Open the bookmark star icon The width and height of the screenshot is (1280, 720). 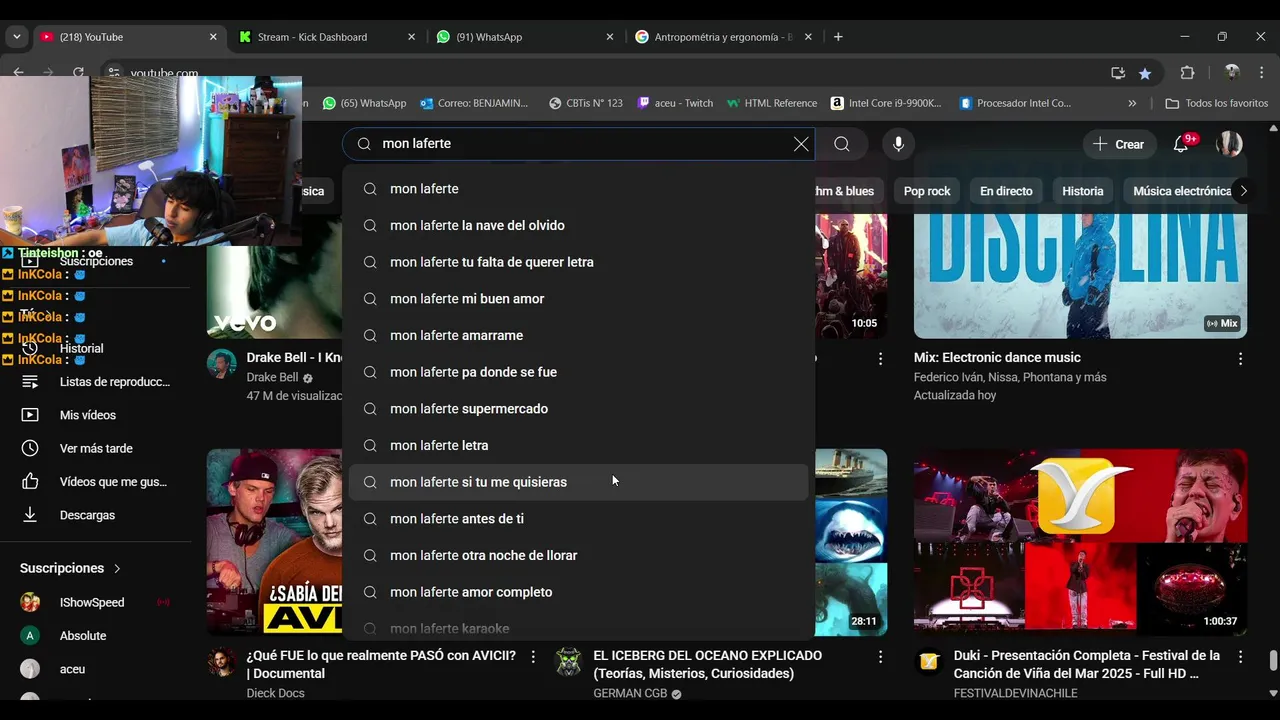click(x=1145, y=73)
